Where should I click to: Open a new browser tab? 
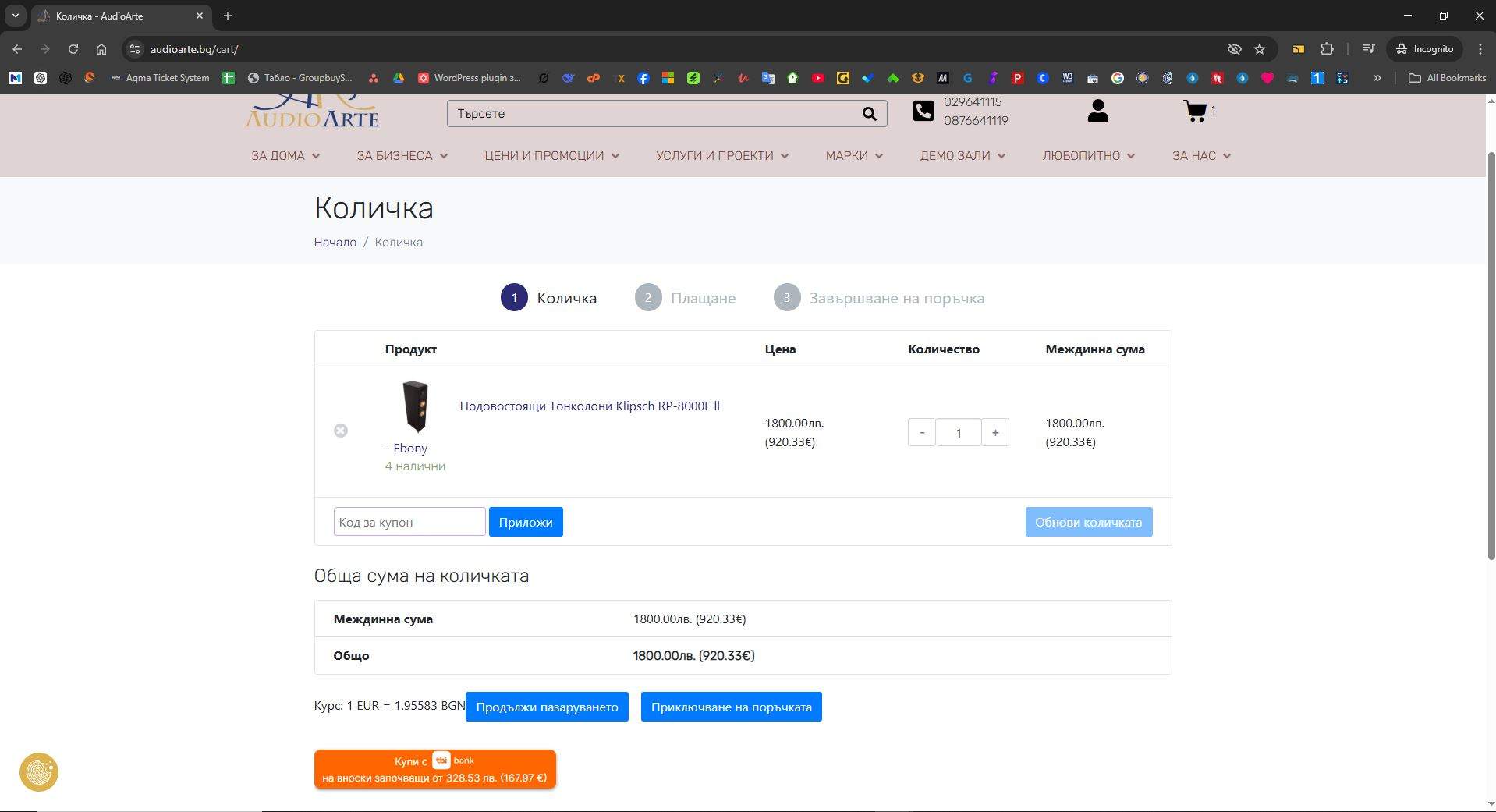coord(227,16)
